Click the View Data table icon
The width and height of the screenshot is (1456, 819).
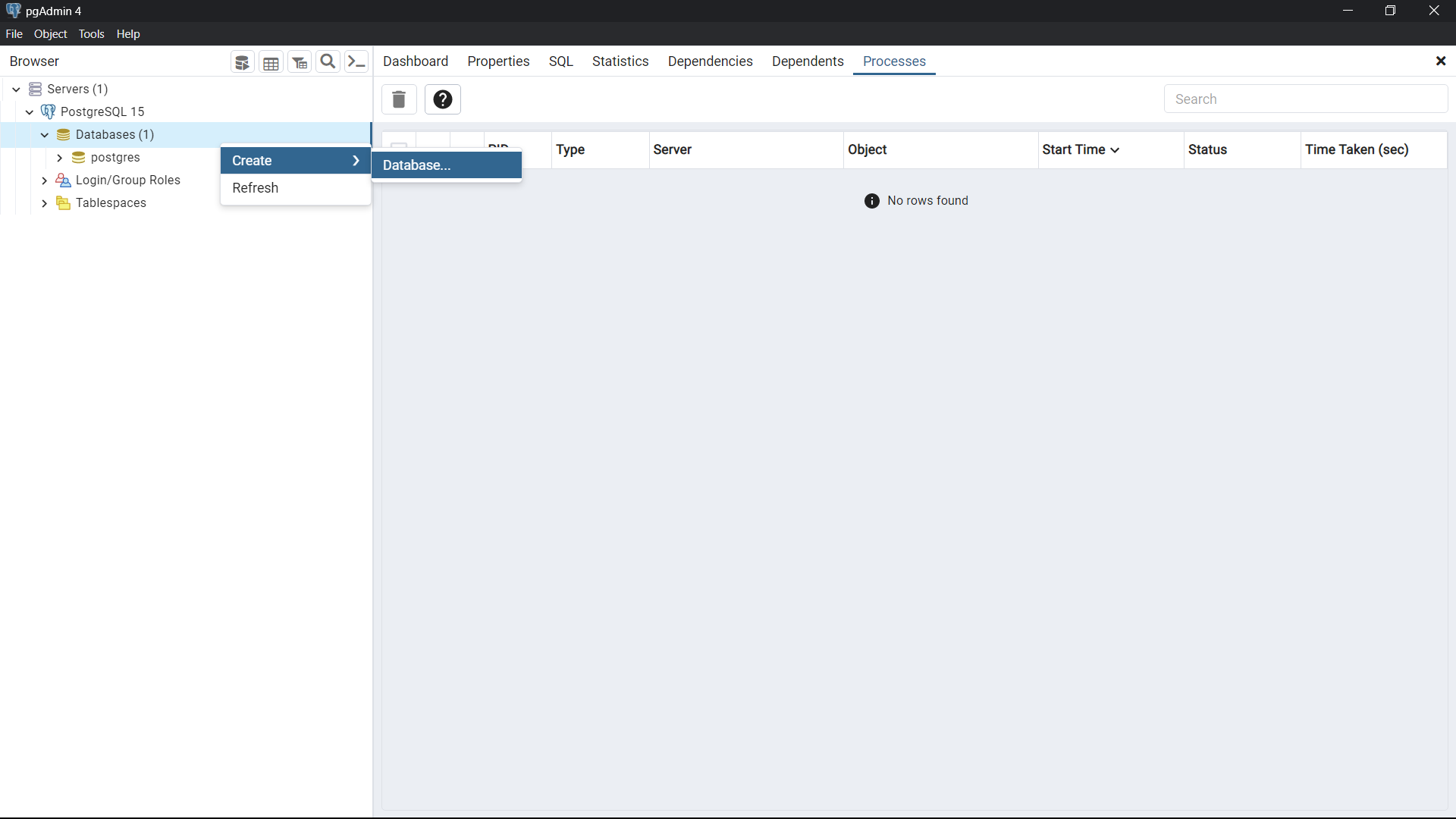[271, 62]
